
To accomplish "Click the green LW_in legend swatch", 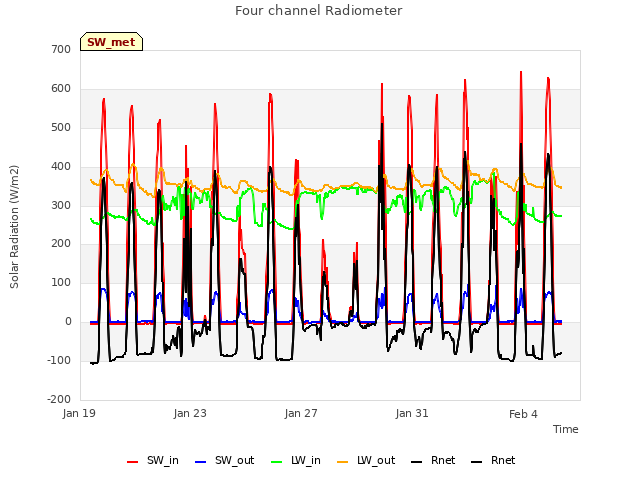I will [277, 462].
